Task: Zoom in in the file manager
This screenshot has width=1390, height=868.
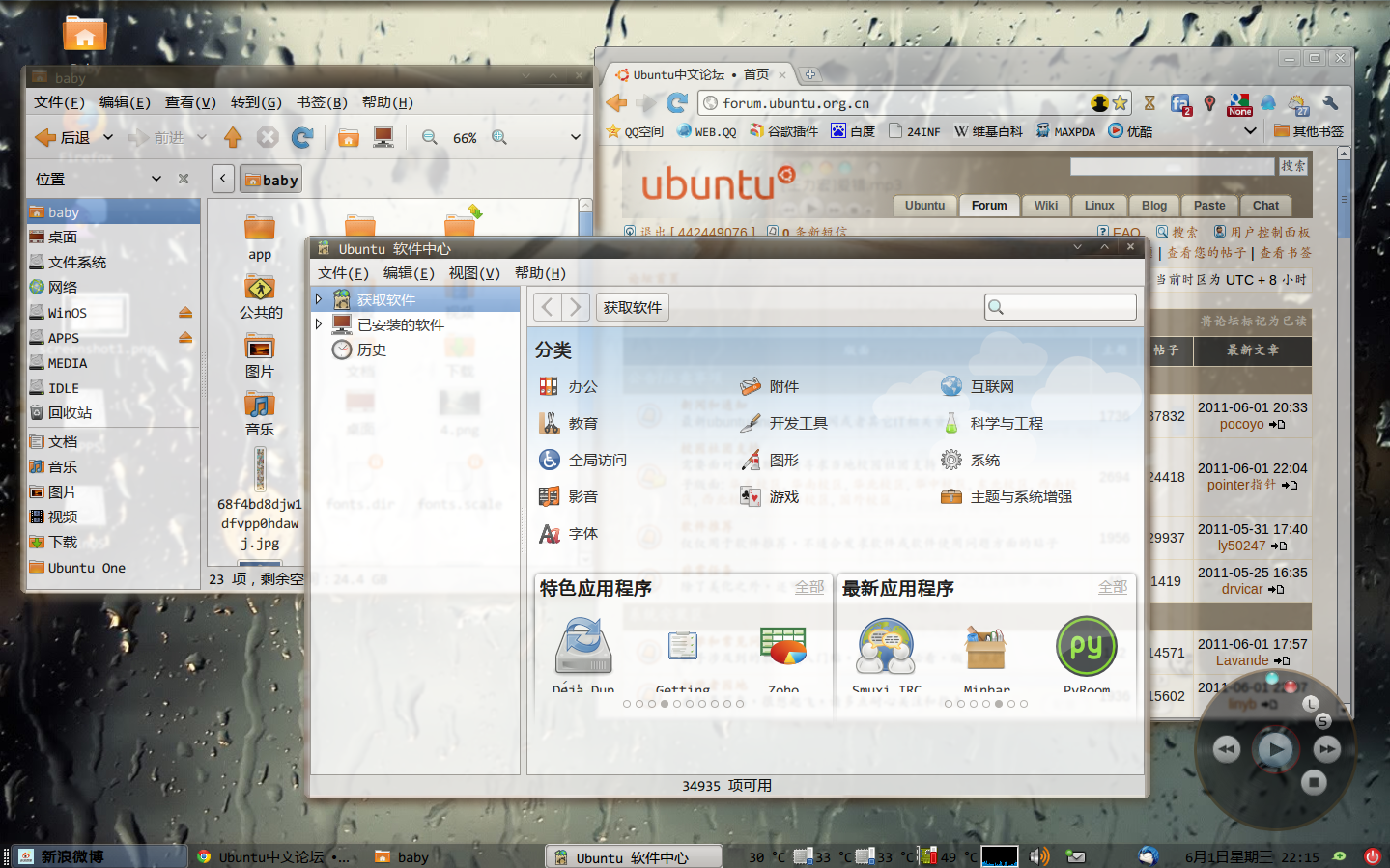Action: 499,138
